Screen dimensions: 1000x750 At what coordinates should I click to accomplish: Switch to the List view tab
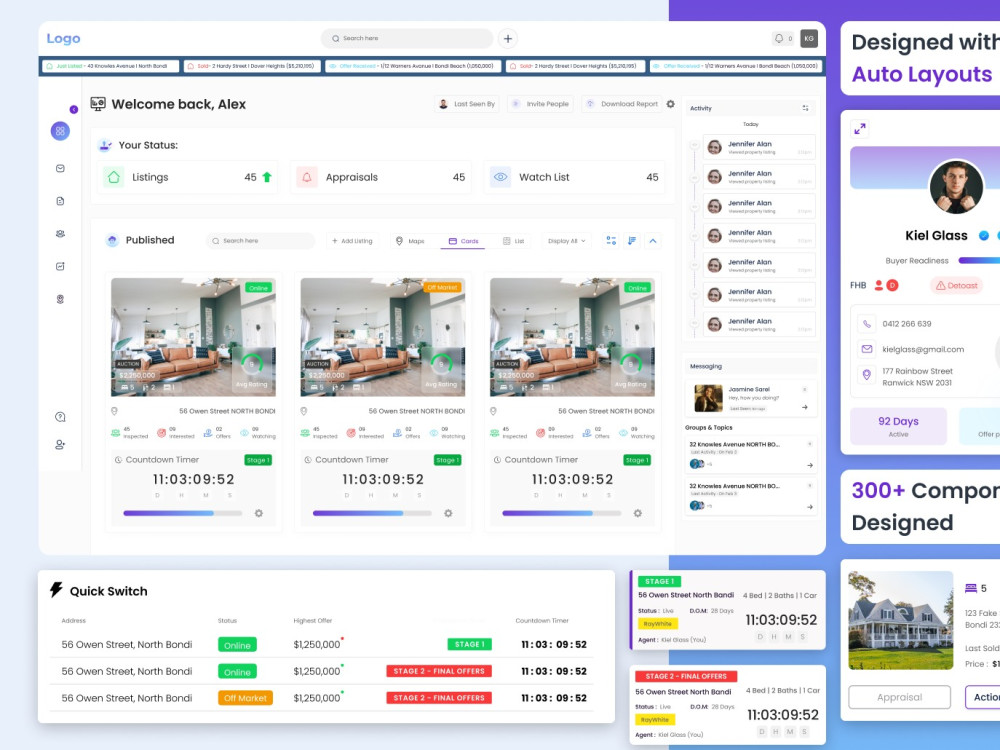[x=516, y=240]
